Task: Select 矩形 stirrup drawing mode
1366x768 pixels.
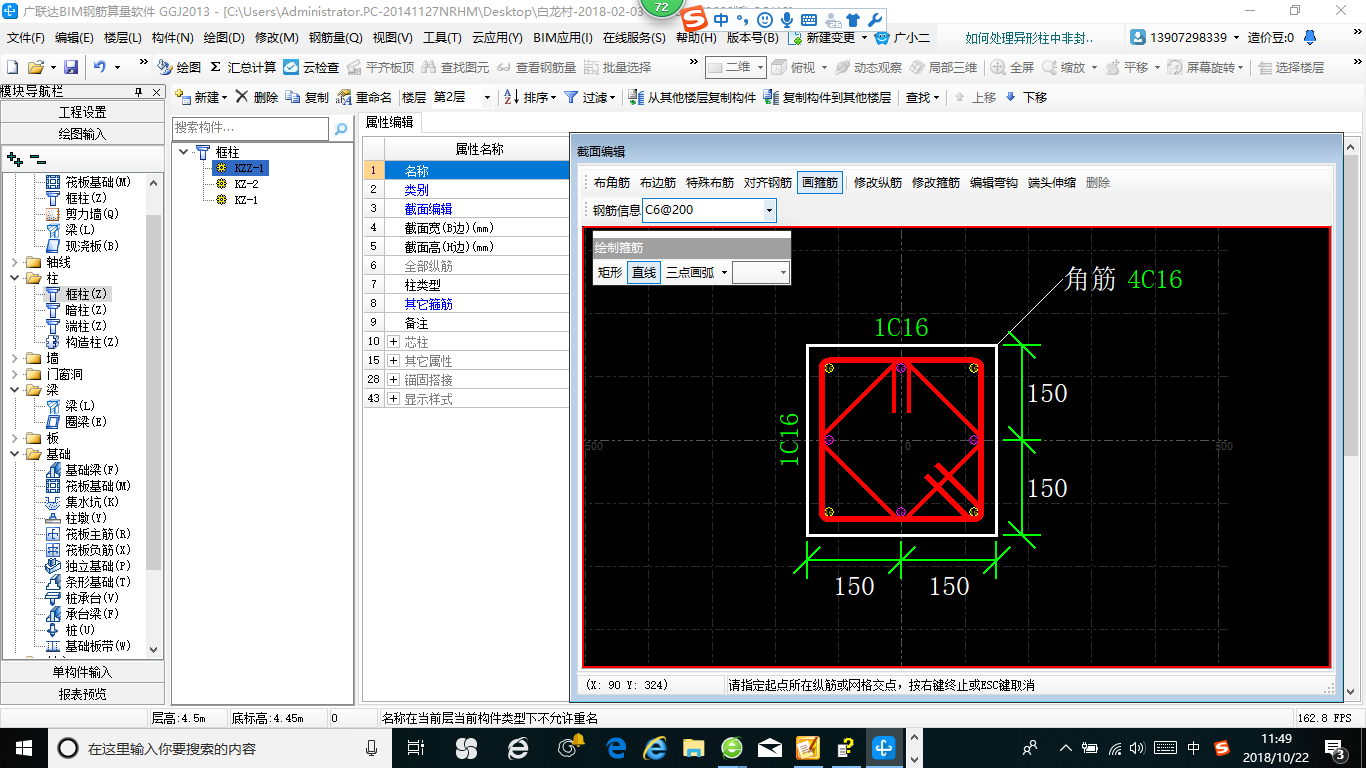Action: 610,272
